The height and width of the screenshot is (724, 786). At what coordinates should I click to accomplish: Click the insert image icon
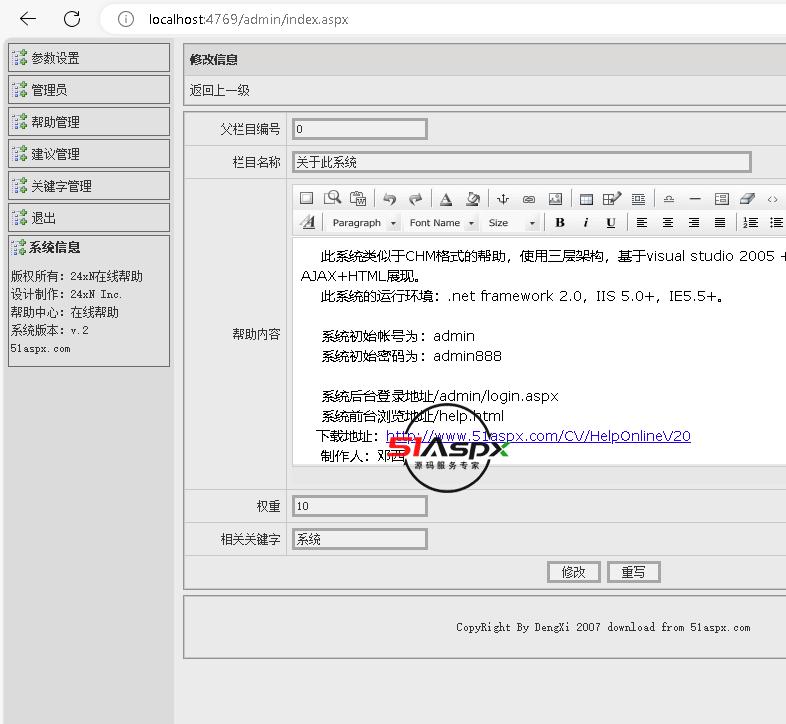[x=555, y=199]
